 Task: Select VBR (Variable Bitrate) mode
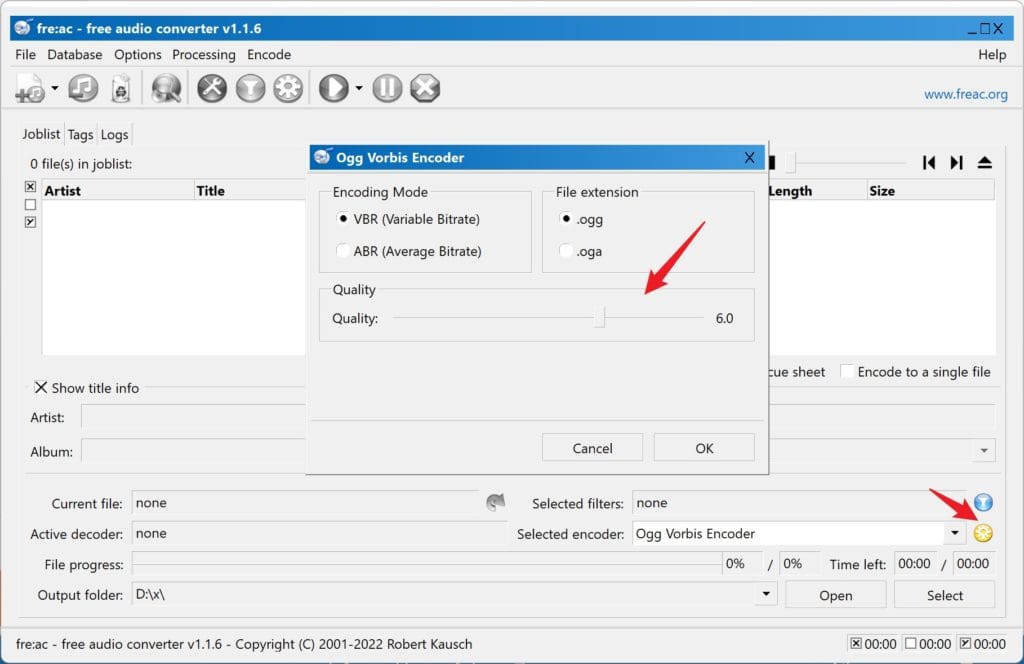[x=408, y=219]
